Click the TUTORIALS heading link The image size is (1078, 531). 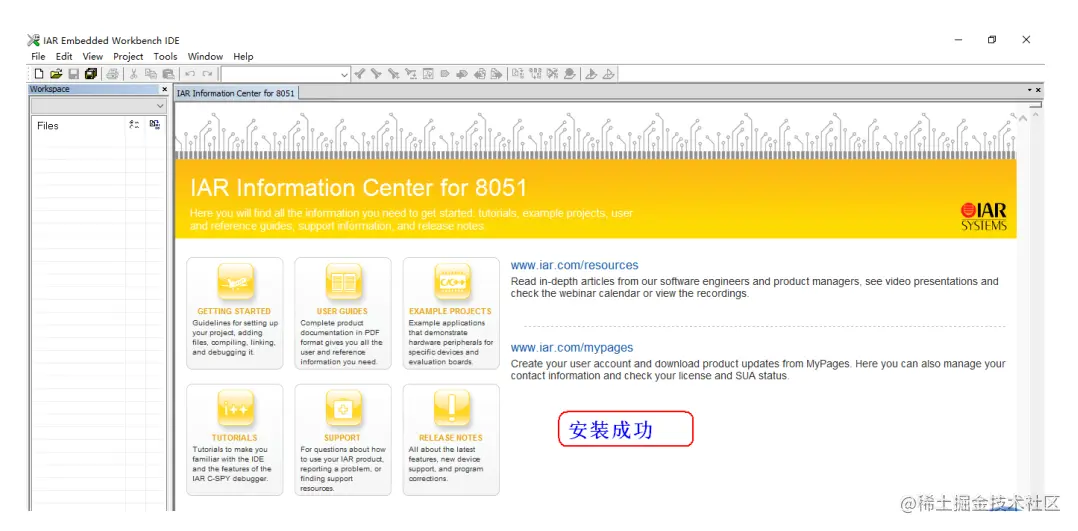[234, 437]
